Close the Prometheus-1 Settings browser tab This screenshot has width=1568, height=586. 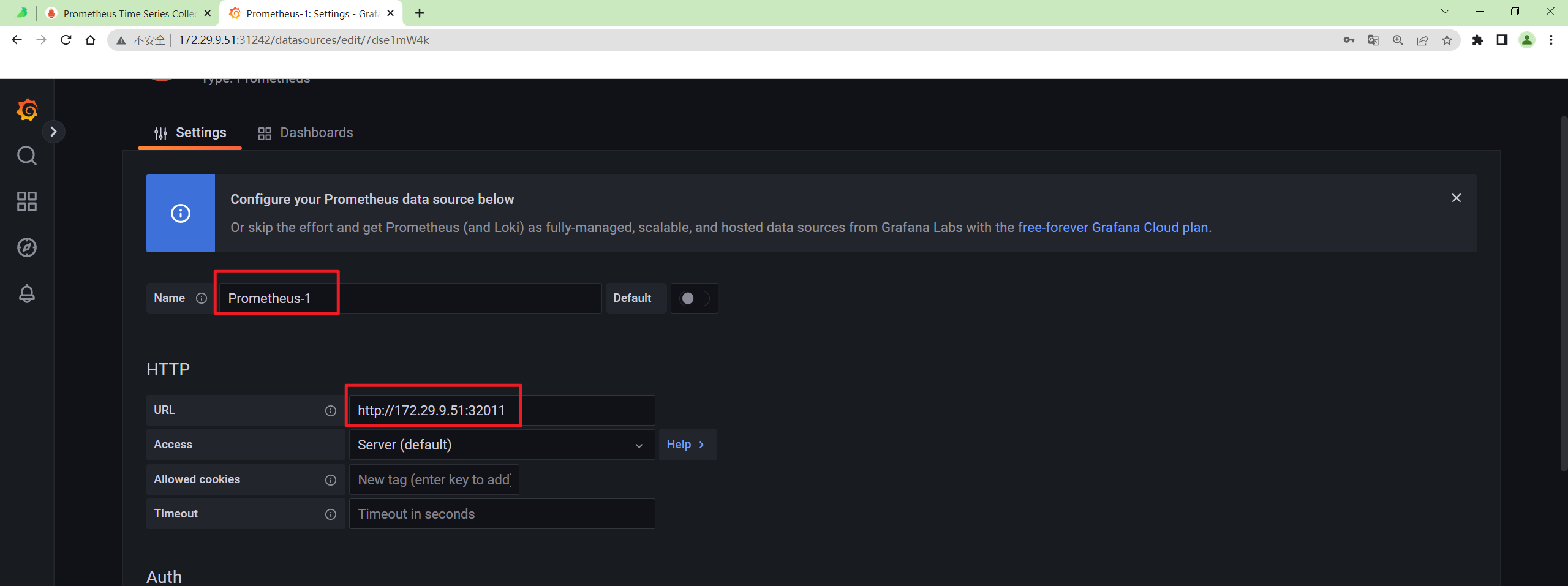coord(391,13)
